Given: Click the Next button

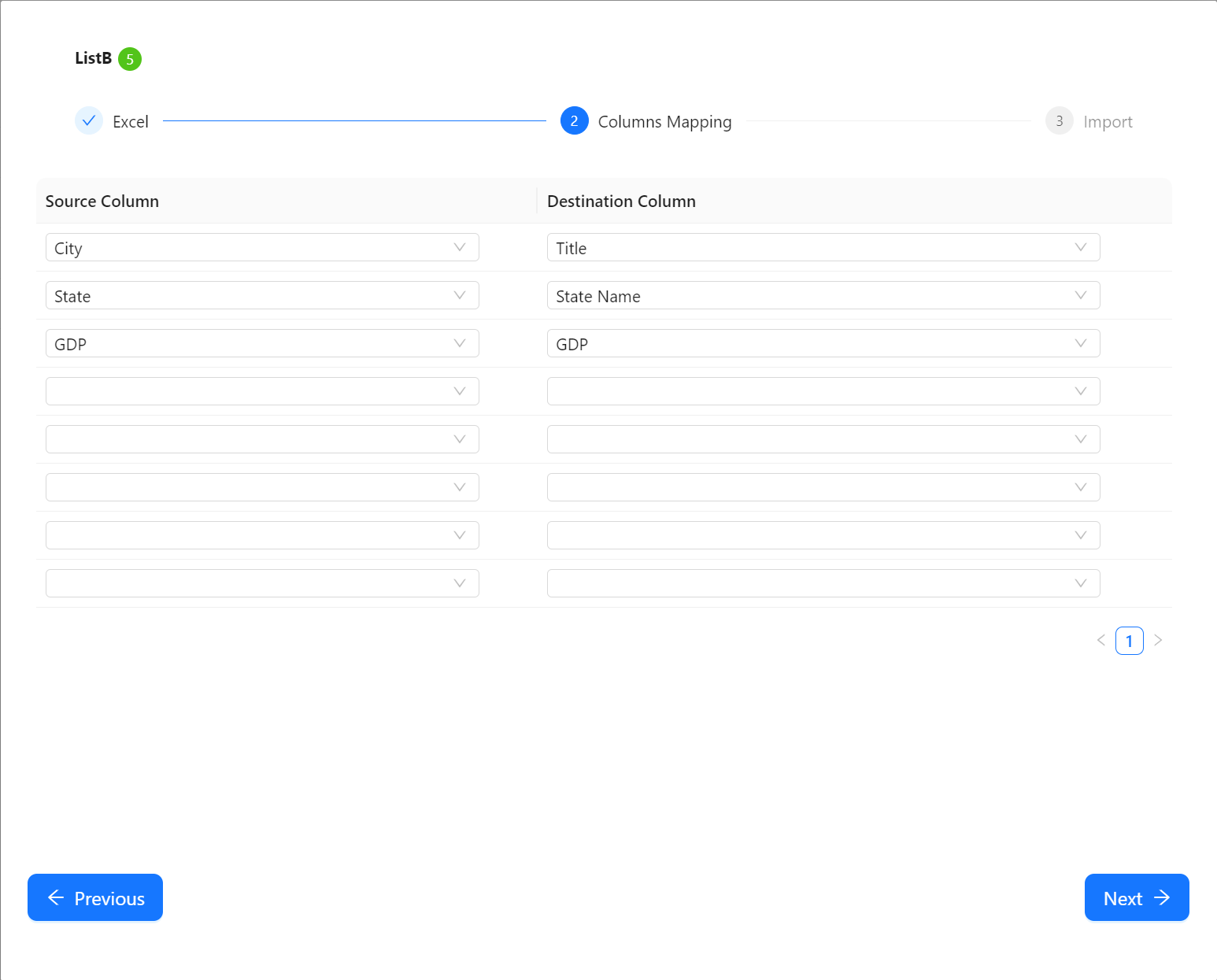Looking at the screenshot, I should coord(1136,897).
